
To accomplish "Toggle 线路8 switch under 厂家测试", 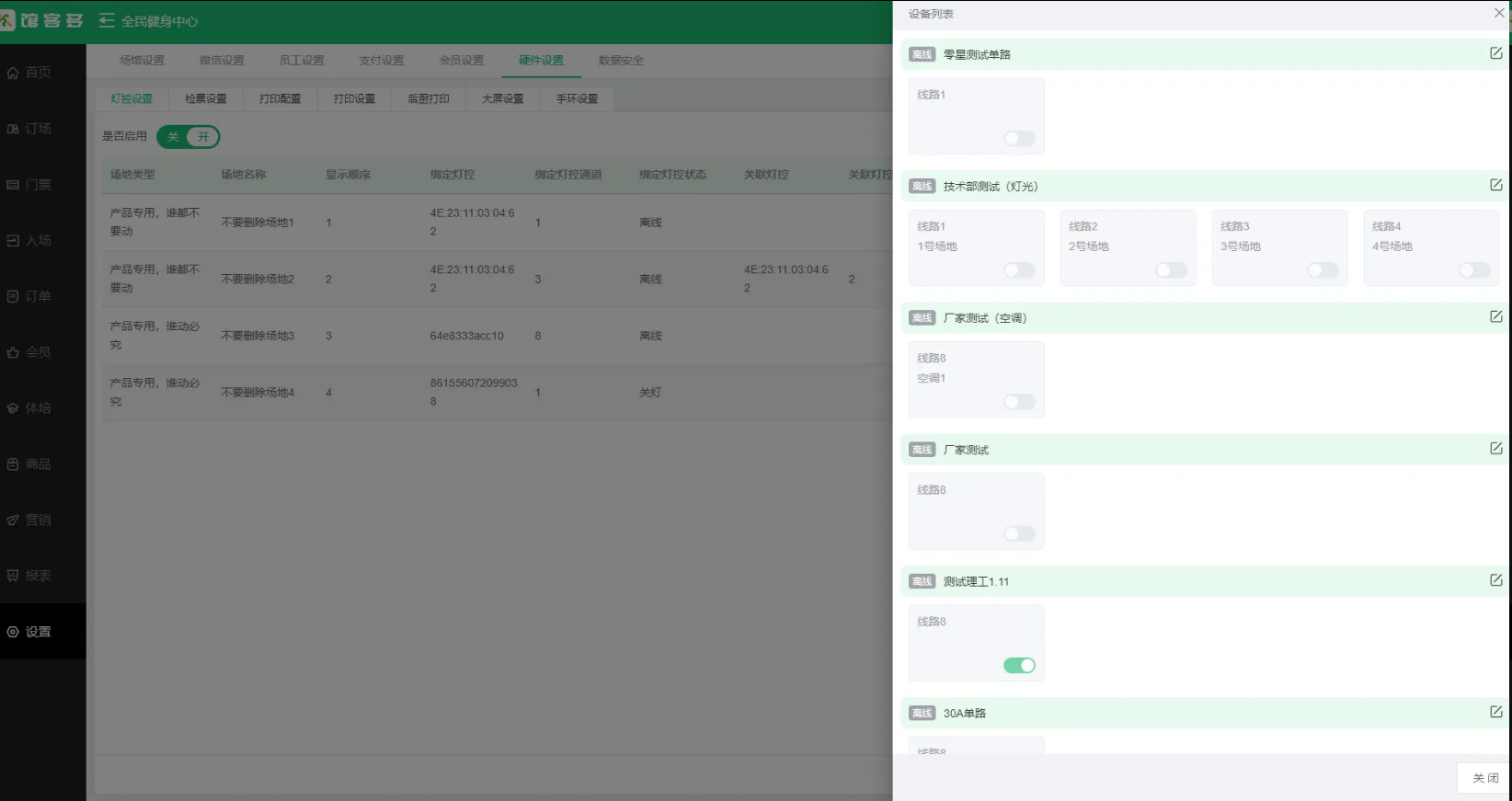I will (1019, 533).
